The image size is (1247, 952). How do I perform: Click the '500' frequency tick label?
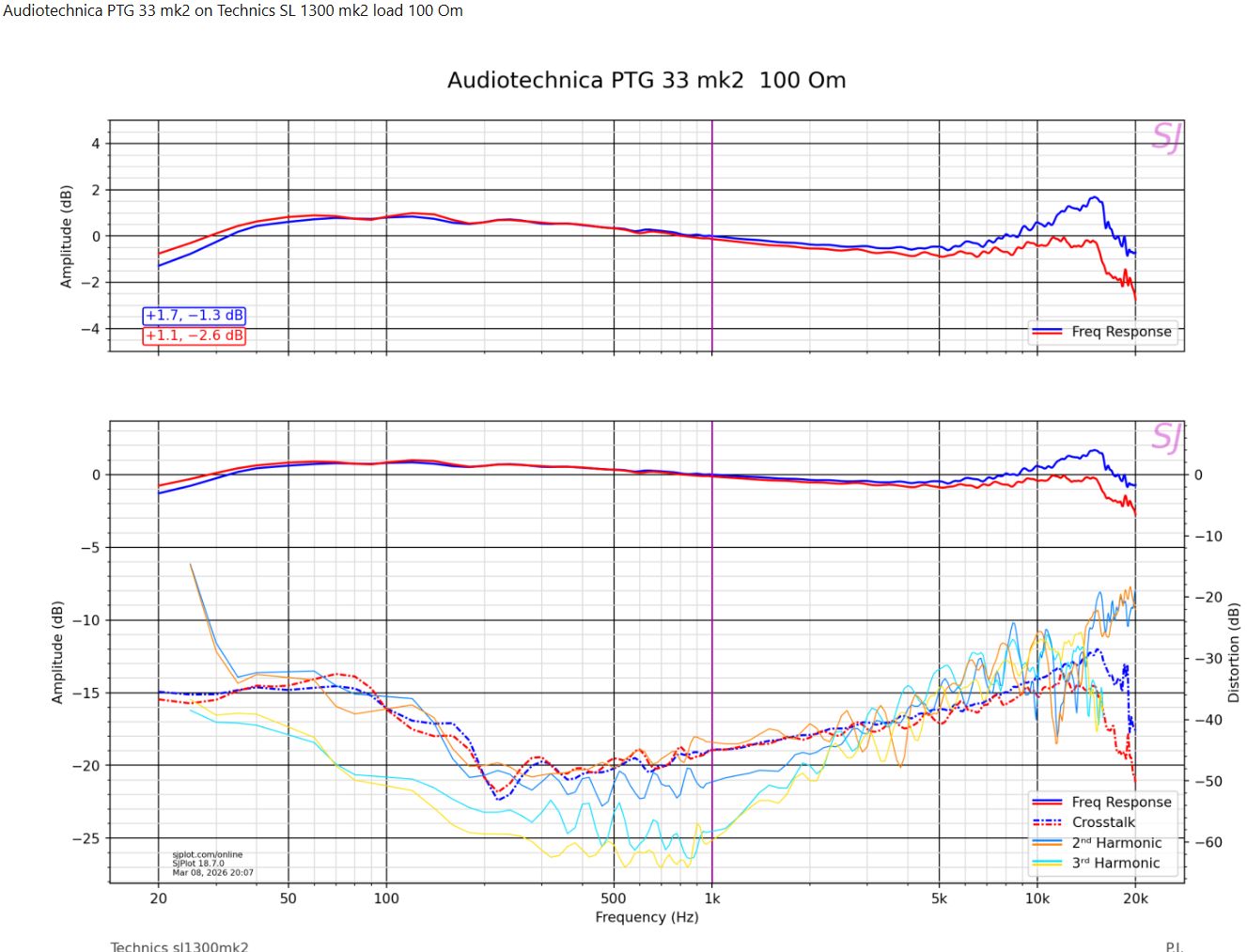click(614, 898)
